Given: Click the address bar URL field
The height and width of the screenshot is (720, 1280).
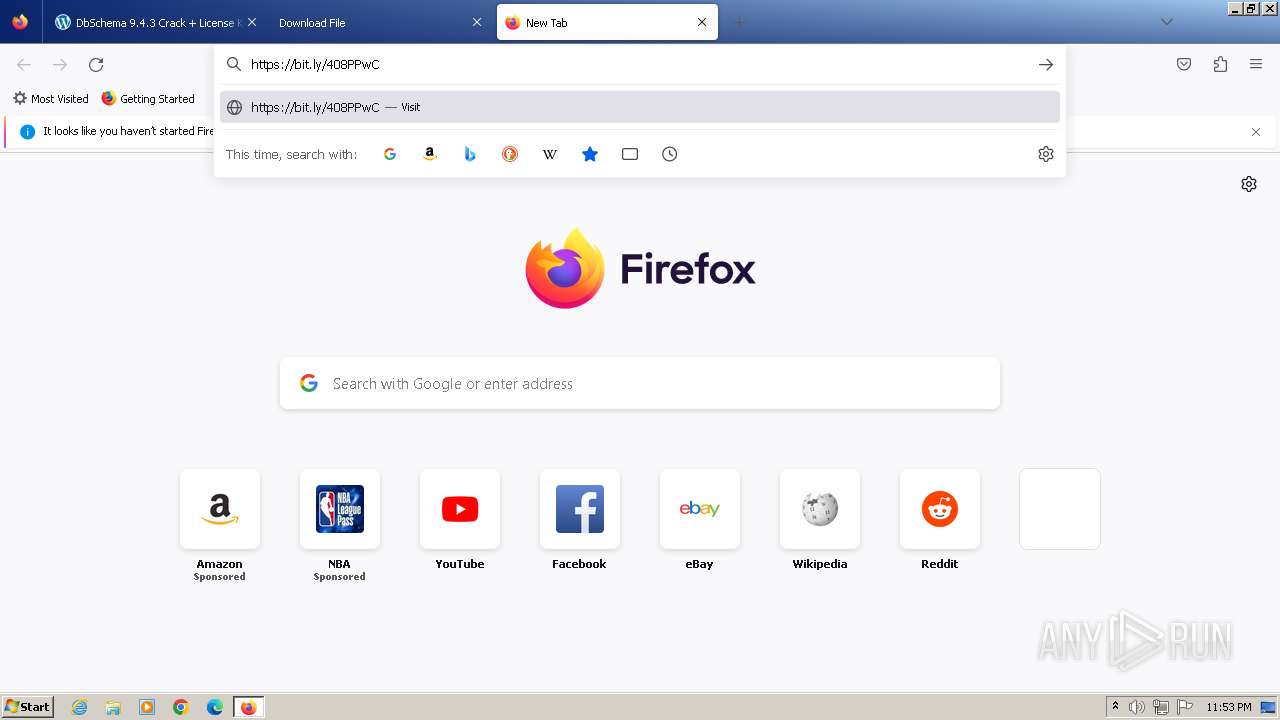Looking at the screenshot, I should click(x=640, y=64).
